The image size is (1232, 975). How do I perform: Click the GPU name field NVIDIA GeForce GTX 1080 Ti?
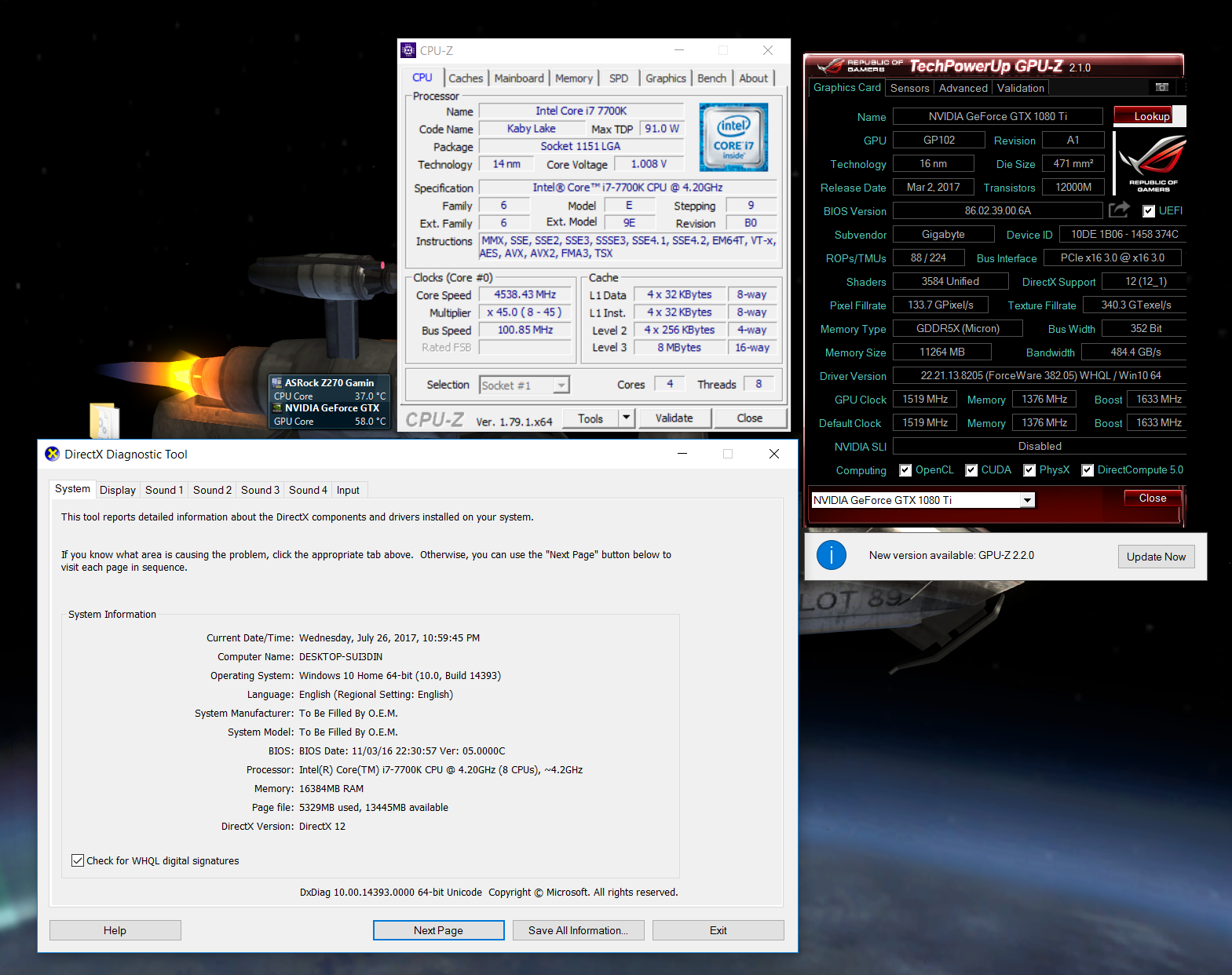click(x=997, y=116)
